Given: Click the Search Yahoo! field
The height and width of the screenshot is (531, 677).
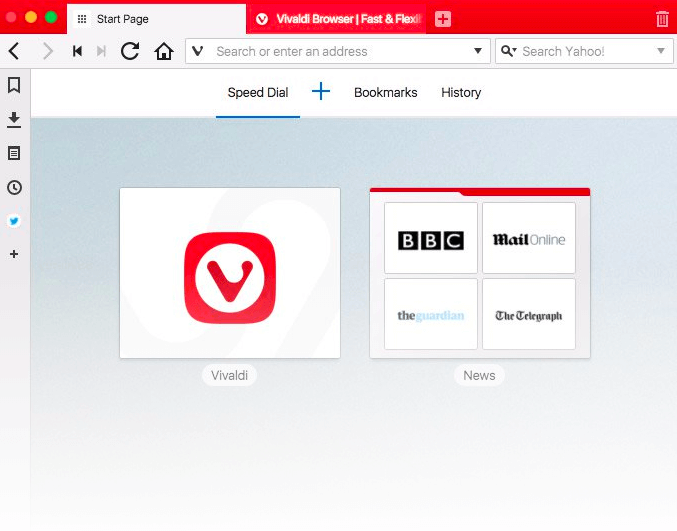Looking at the screenshot, I should click(584, 51).
